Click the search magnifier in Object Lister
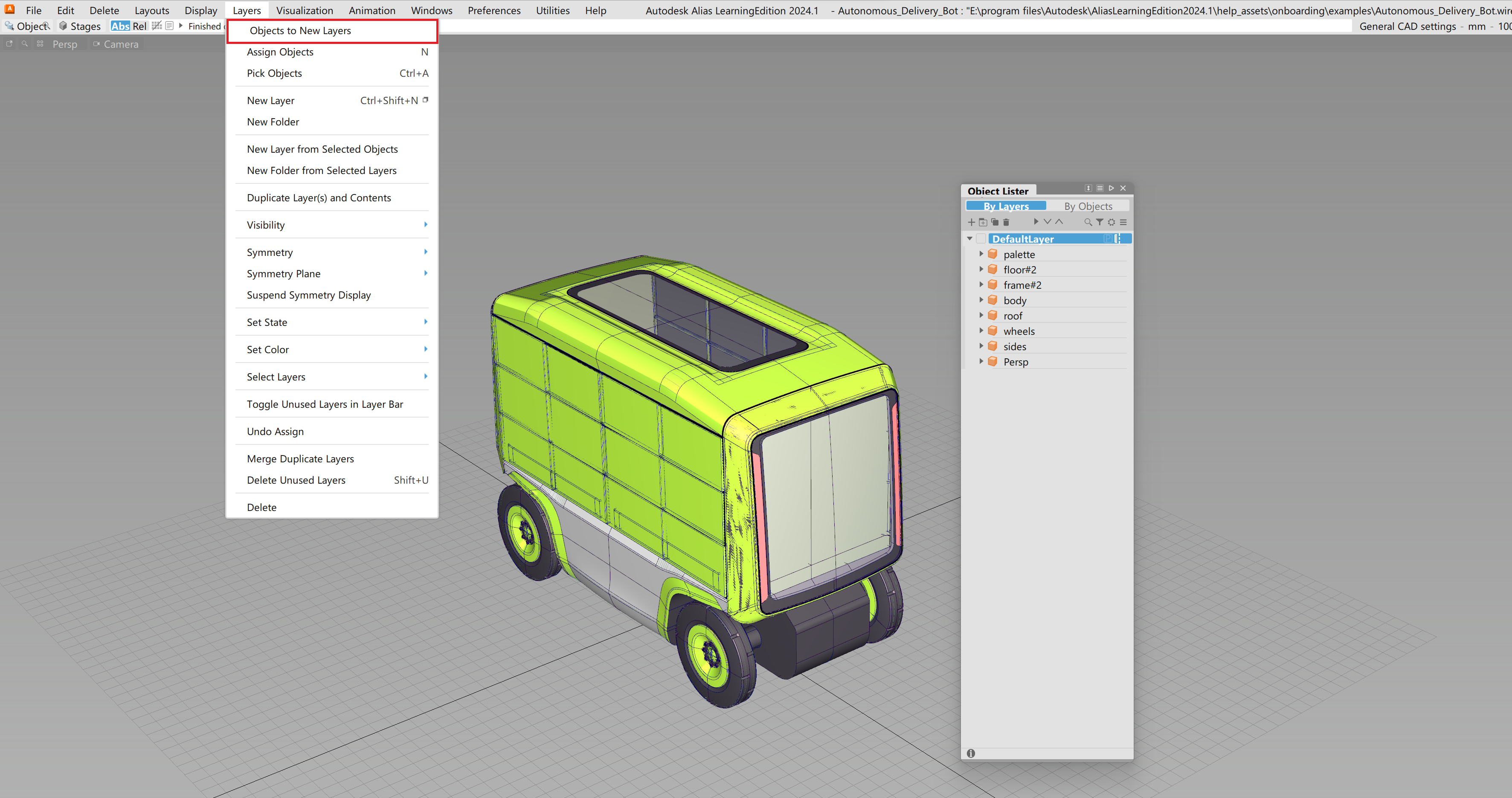This screenshot has width=1512, height=798. (1088, 222)
